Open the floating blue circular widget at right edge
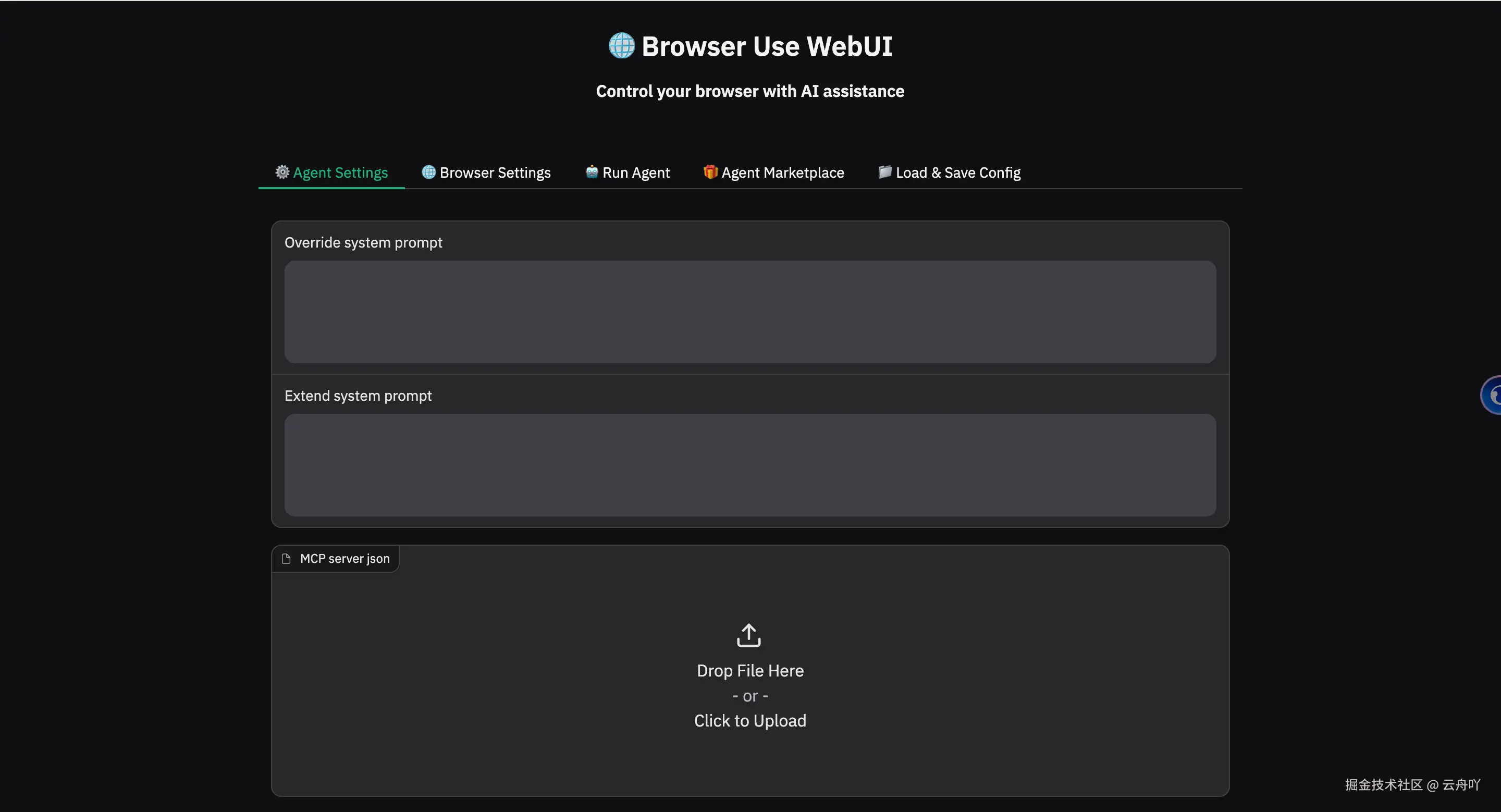The width and height of the screenshot is (1501, 812). [x=1492, y=395]
